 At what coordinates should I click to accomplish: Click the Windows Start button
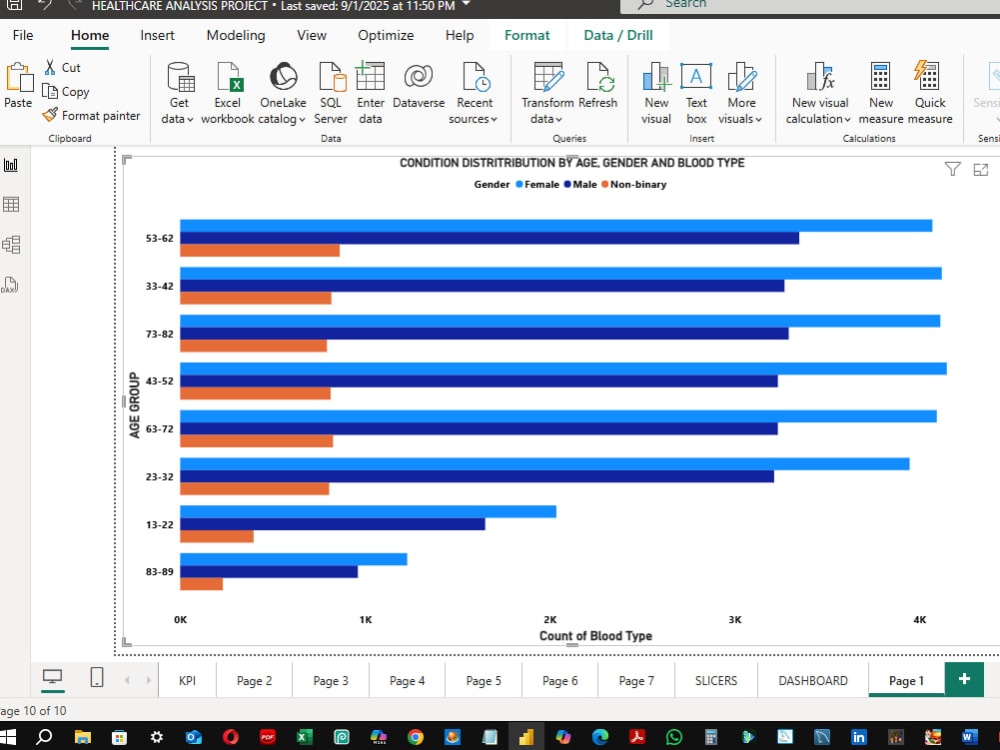click(8, 737)
